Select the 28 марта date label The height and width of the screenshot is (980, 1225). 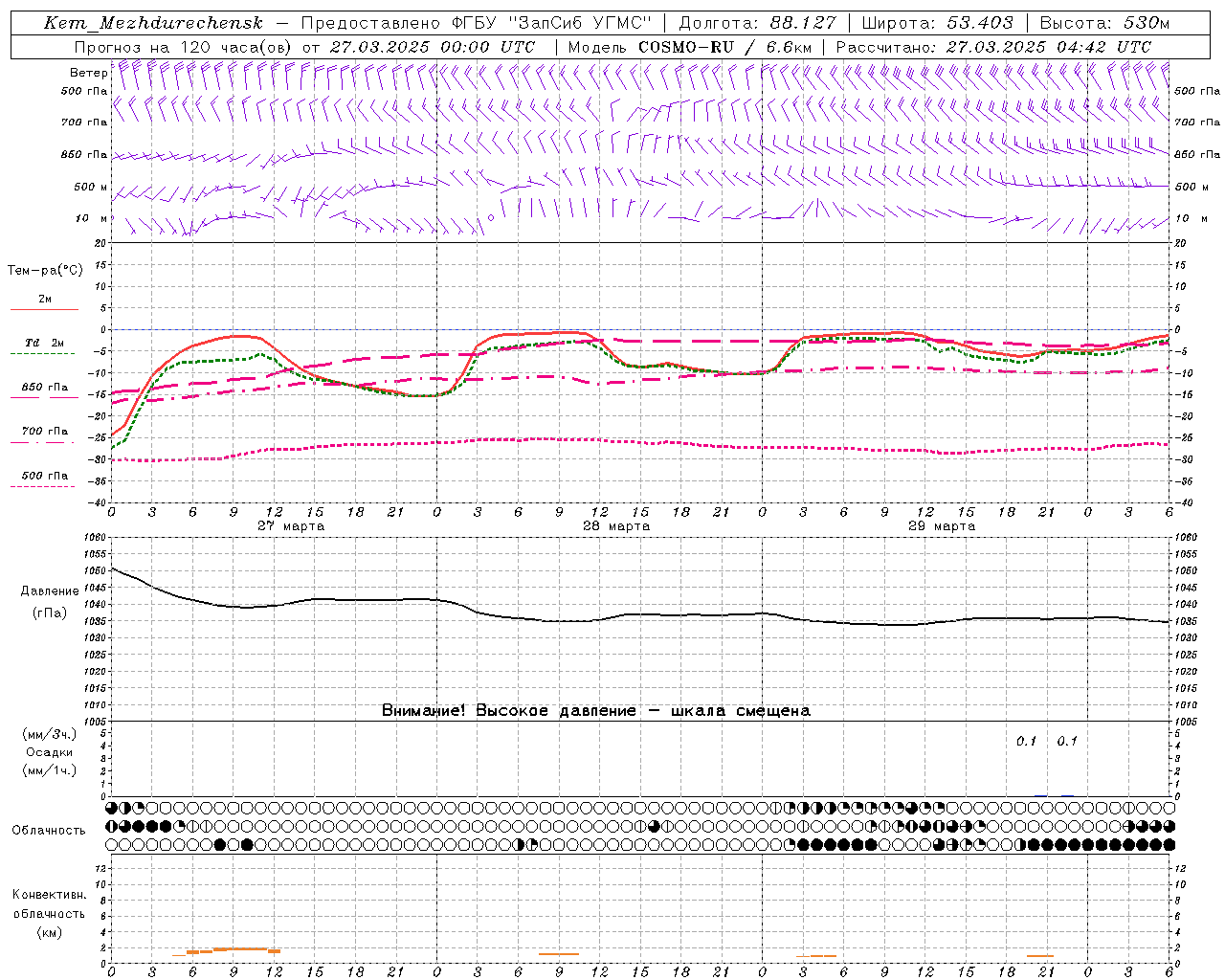[616, 526]
